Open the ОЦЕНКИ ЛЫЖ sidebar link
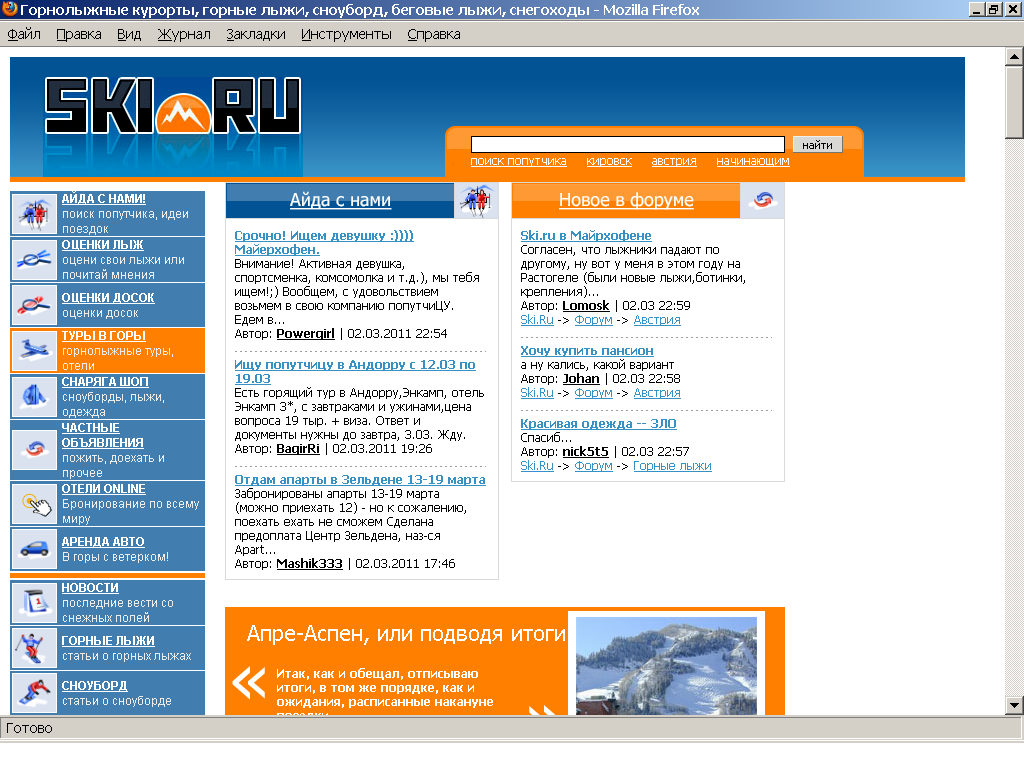The height and width of the screenshot is (768, 1024). 103,245
